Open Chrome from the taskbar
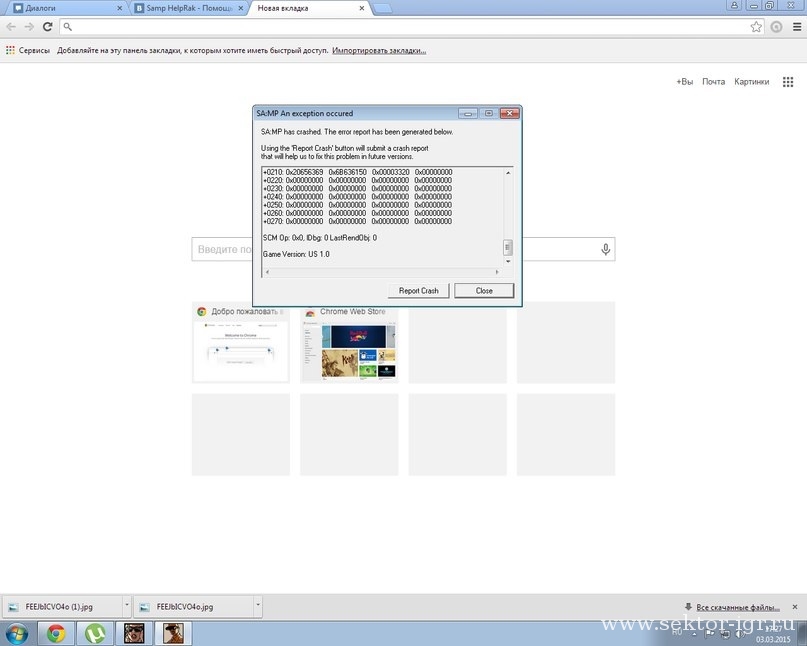807x646 pixels. click(x=56, y=634)
